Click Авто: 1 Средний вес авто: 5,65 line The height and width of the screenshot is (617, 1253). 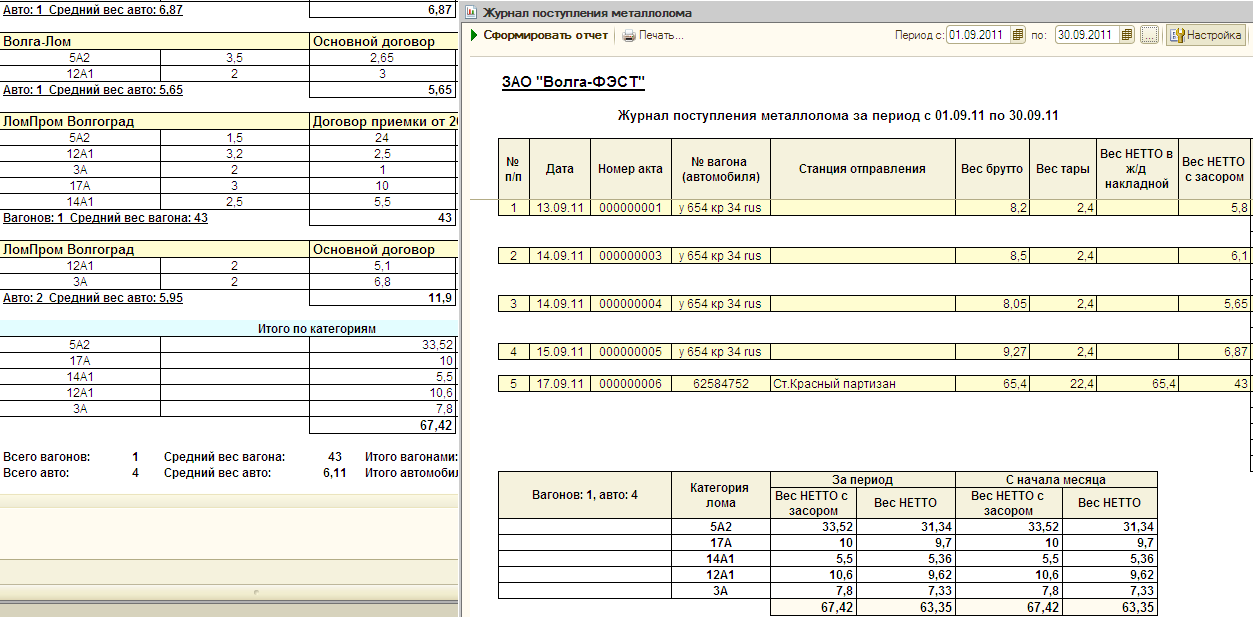tap(93, 89)
